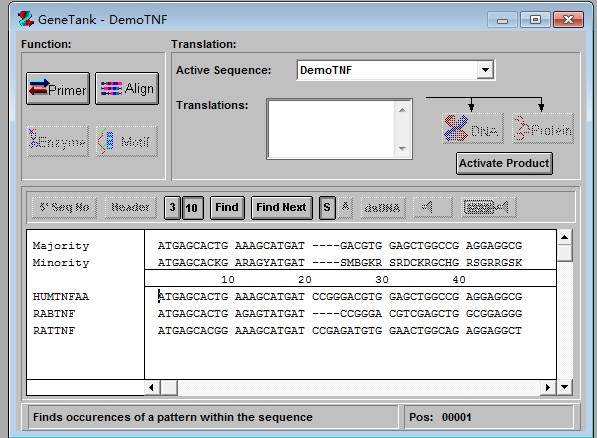Click up arrow in Translations list
Image resolution: width=597 pixels, height=438 pixels.
tap(402, 110)
